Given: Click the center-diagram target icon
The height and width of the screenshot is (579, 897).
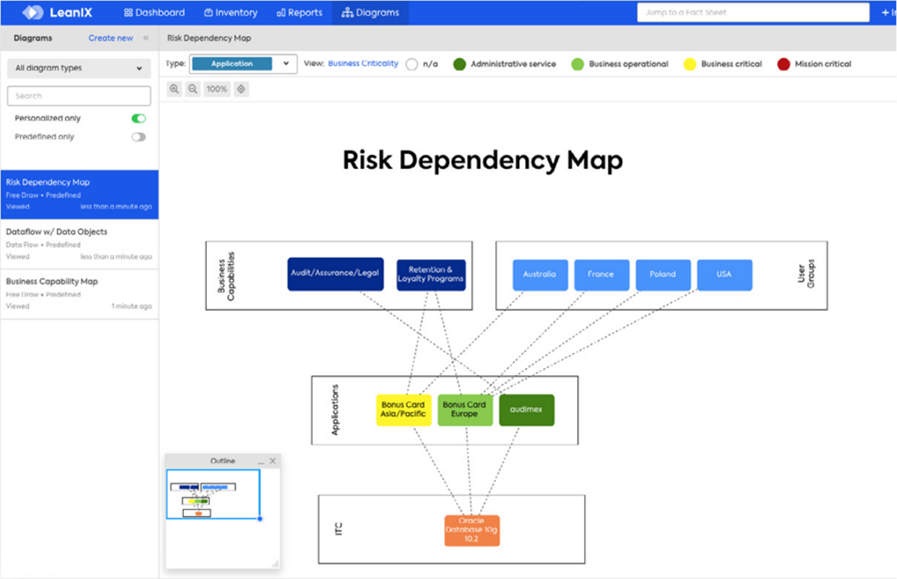Looking at the screenshot, I should coord(241,89).
